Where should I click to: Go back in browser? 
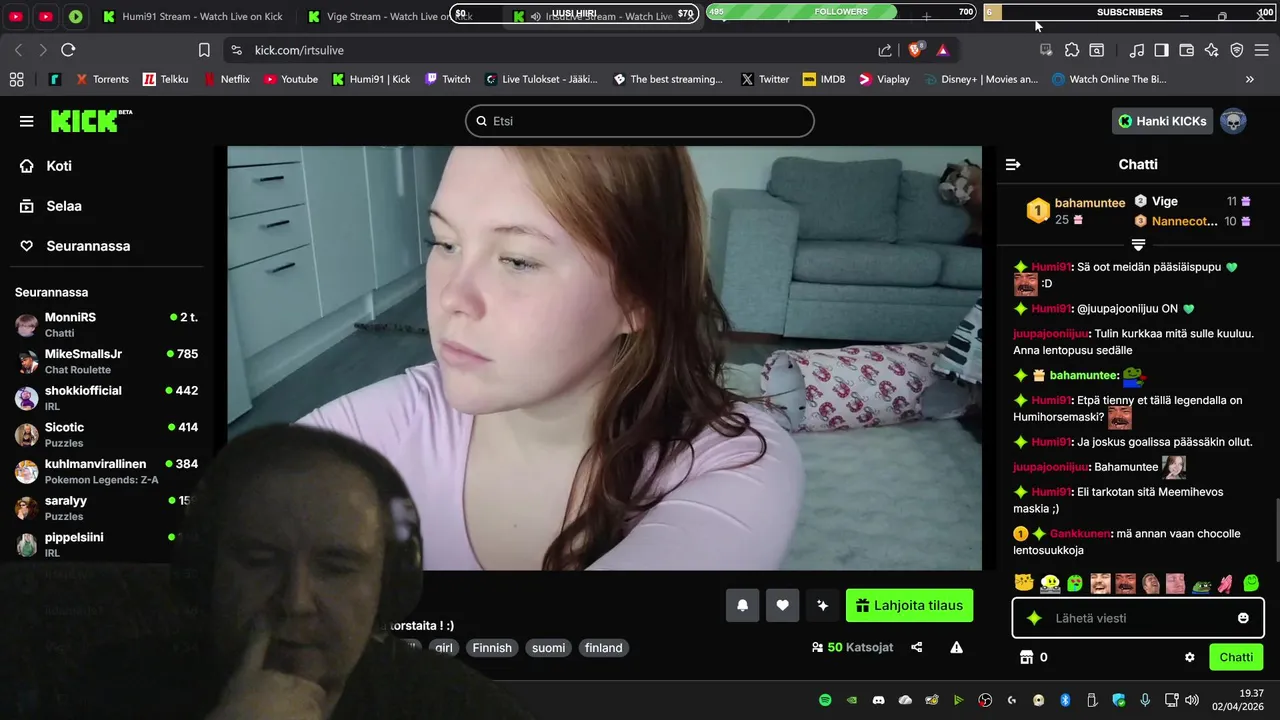(x=18, y=50)
